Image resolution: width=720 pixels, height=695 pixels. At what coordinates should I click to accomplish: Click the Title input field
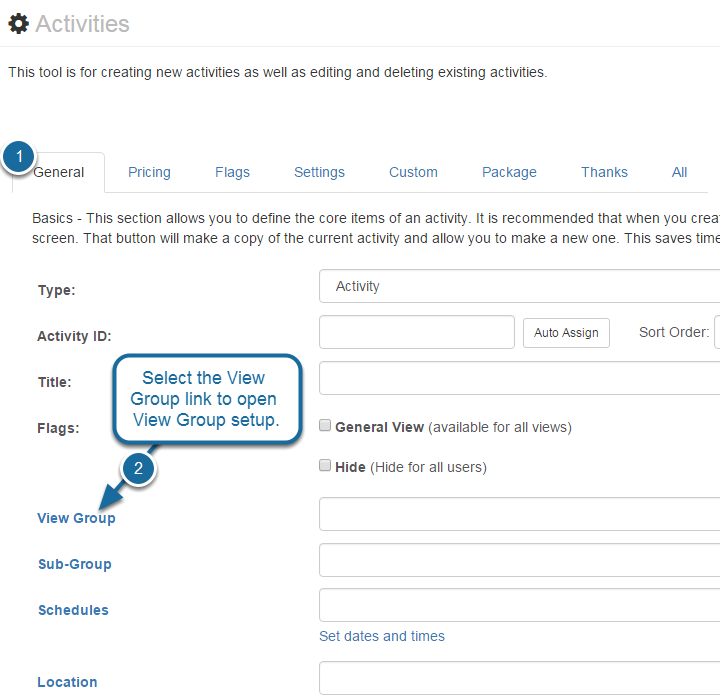(x=519, y=378)
